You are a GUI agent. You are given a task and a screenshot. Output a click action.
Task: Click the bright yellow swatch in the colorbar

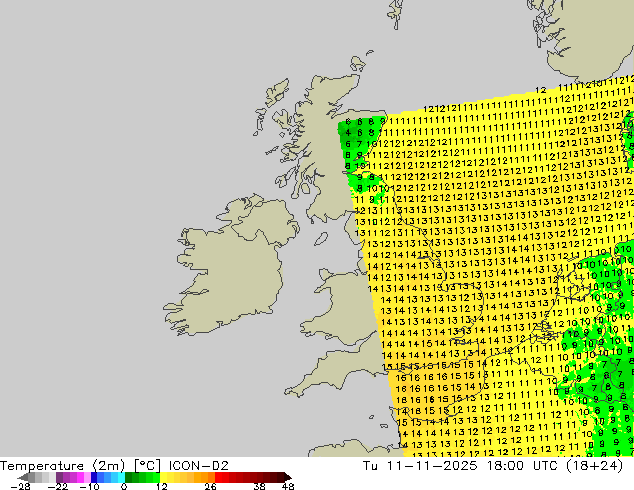pos(163,477)
